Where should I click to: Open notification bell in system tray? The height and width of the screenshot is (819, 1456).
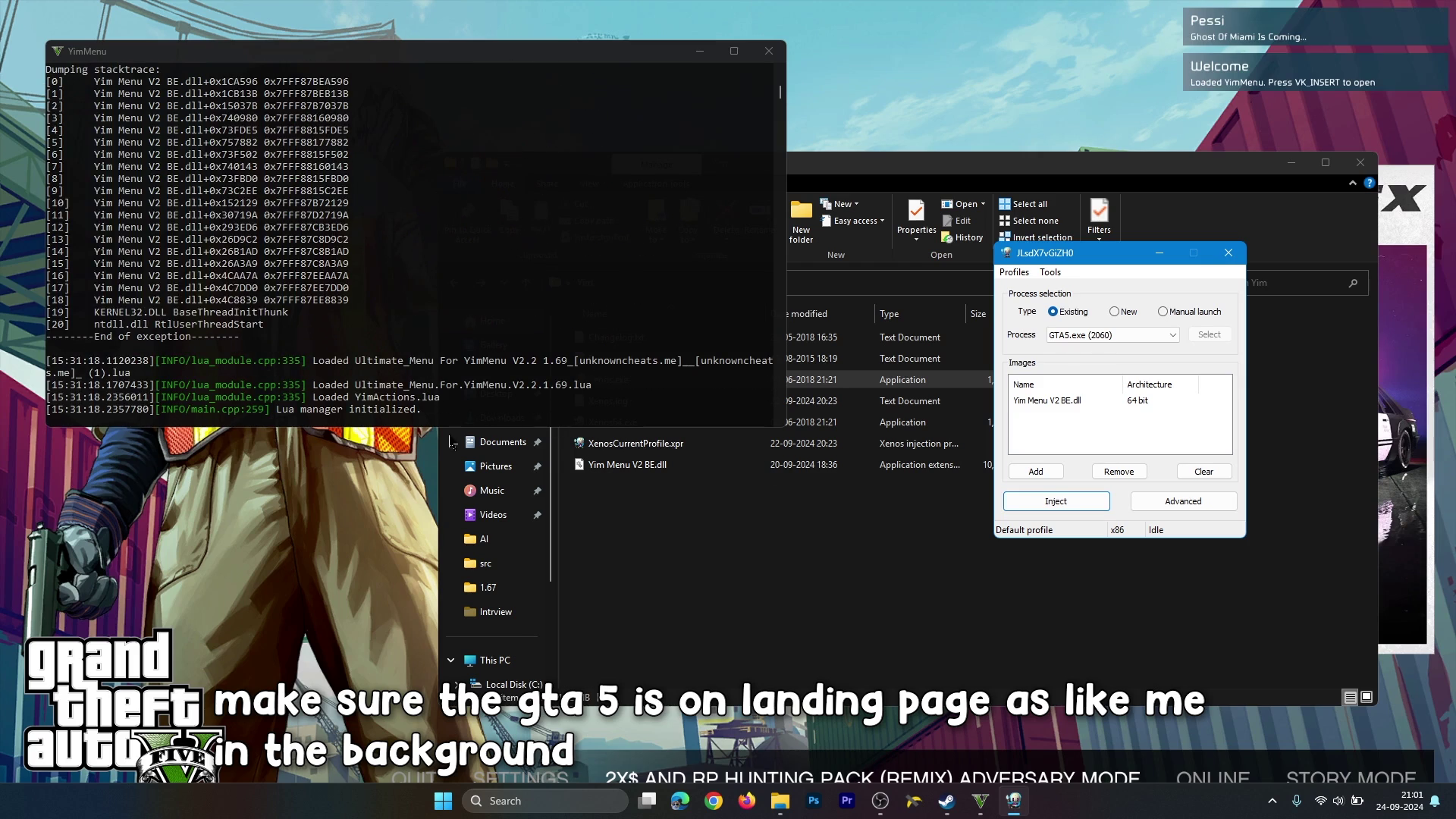point(1435,801)
